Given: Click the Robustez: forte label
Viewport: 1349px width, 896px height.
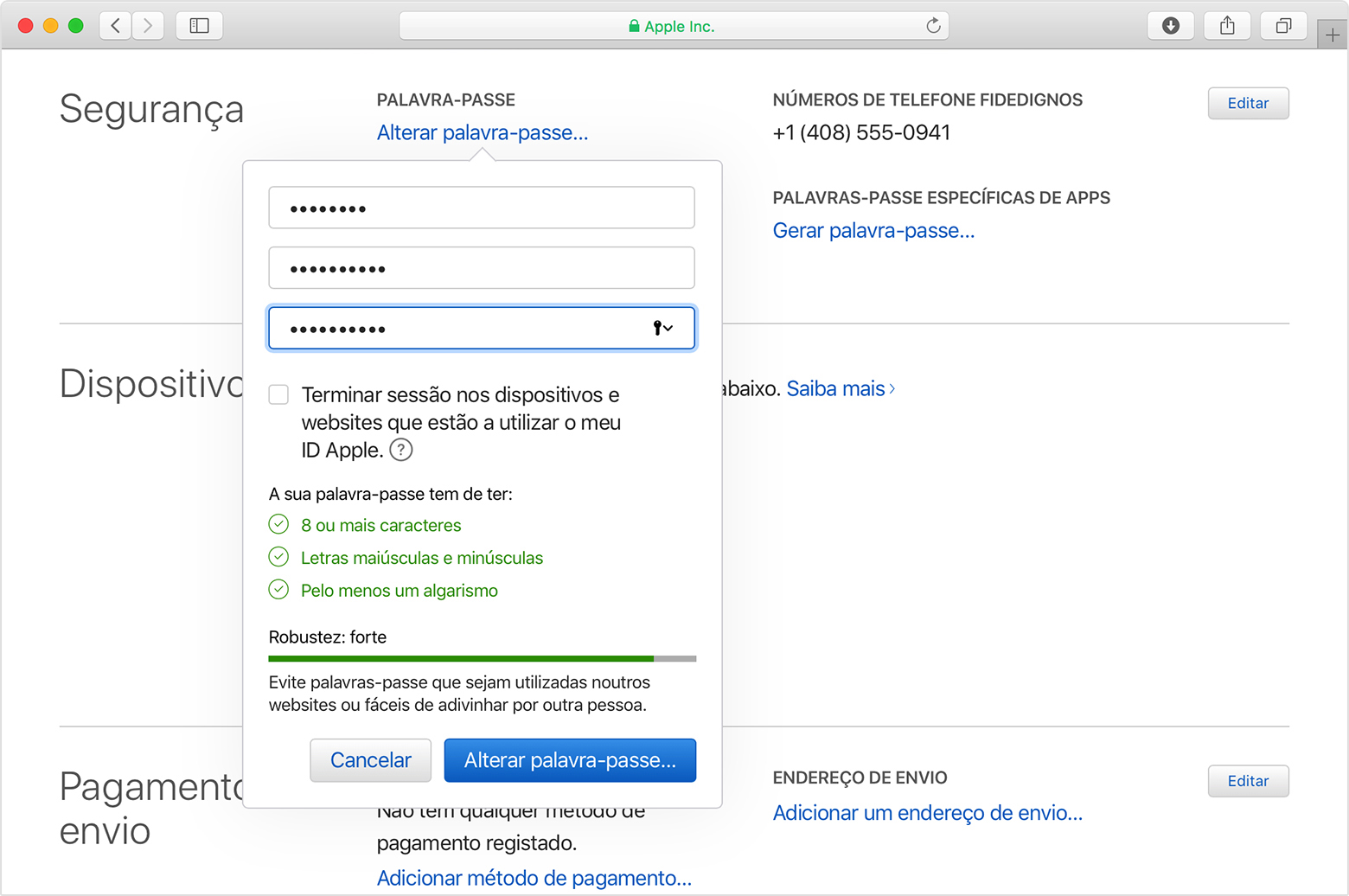Looking at the screenshot, I should (x=328, y=637).
